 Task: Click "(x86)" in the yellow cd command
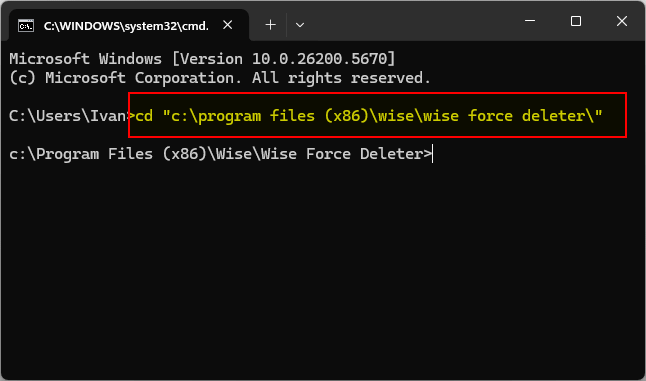click(347, 116)
